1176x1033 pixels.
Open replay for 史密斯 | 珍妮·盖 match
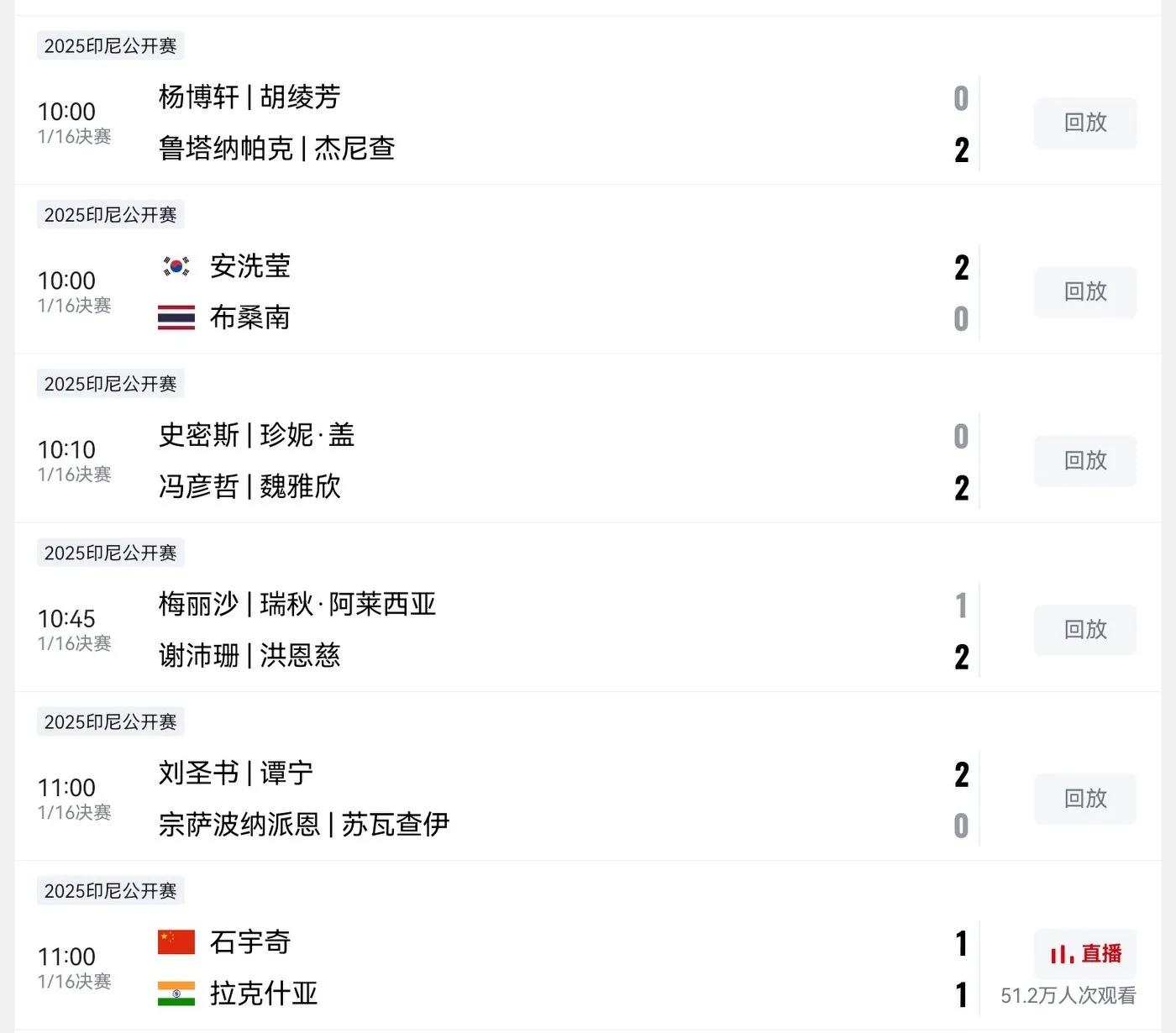click(1085, 461)
